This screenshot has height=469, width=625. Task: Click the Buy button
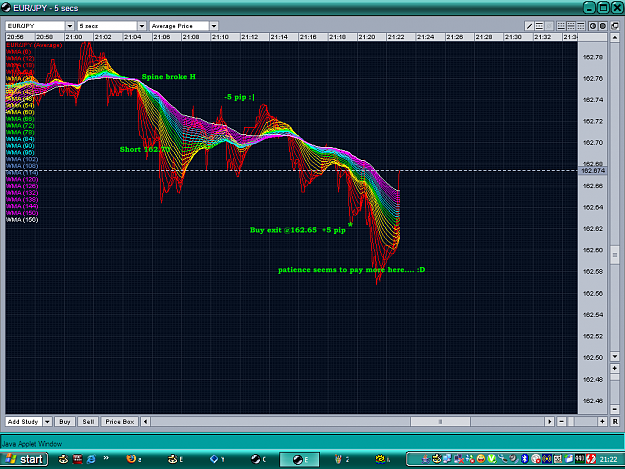65,422
